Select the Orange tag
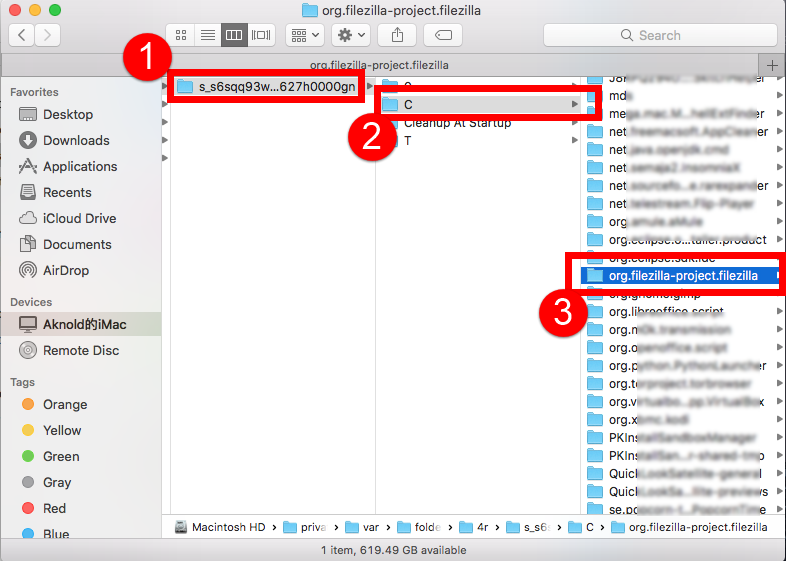This screenshot has height=561, width=786. (x=65, y=405)
